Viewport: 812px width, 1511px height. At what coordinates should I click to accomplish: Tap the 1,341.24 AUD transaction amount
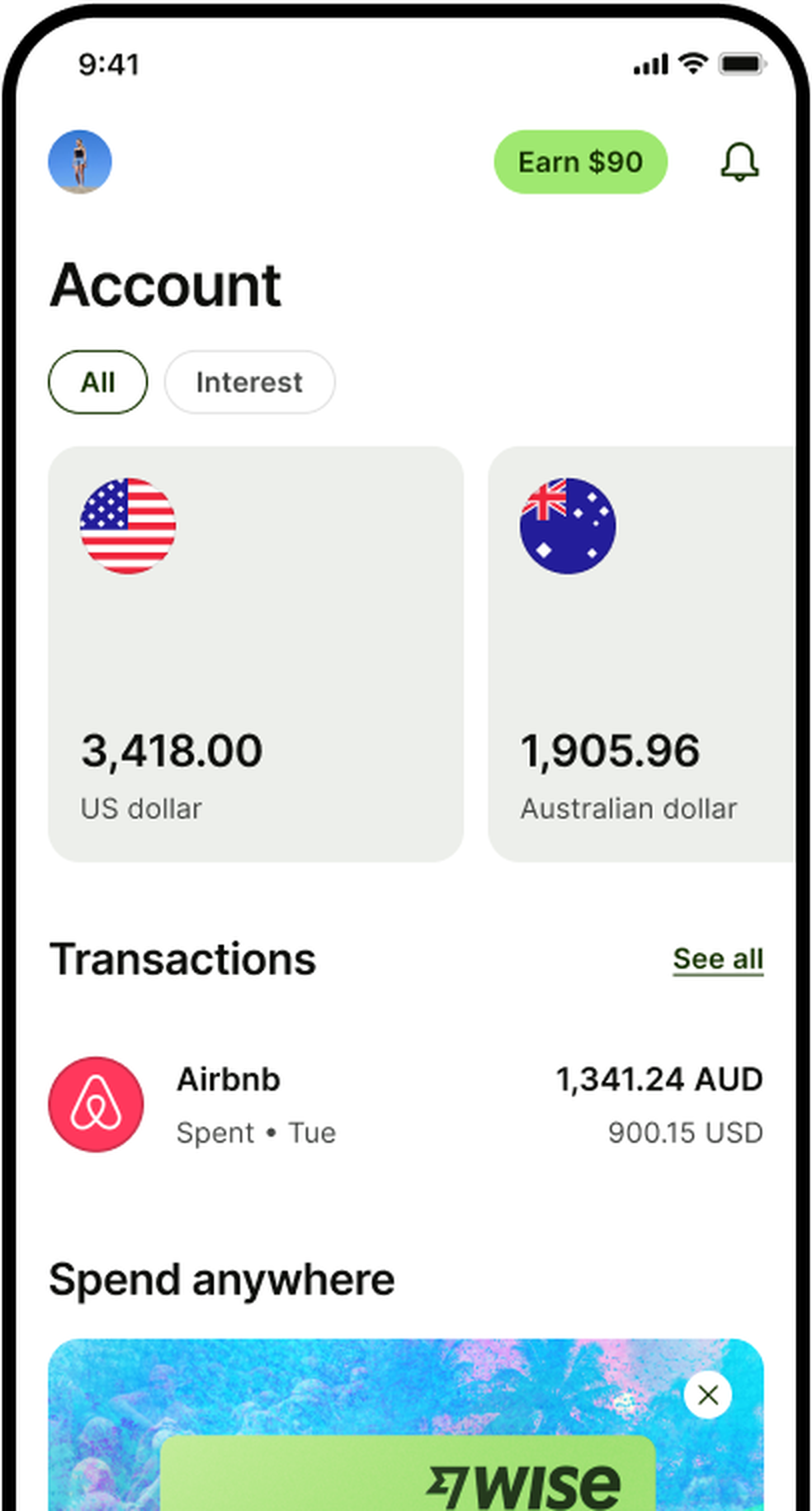[x=659, y=1079]
